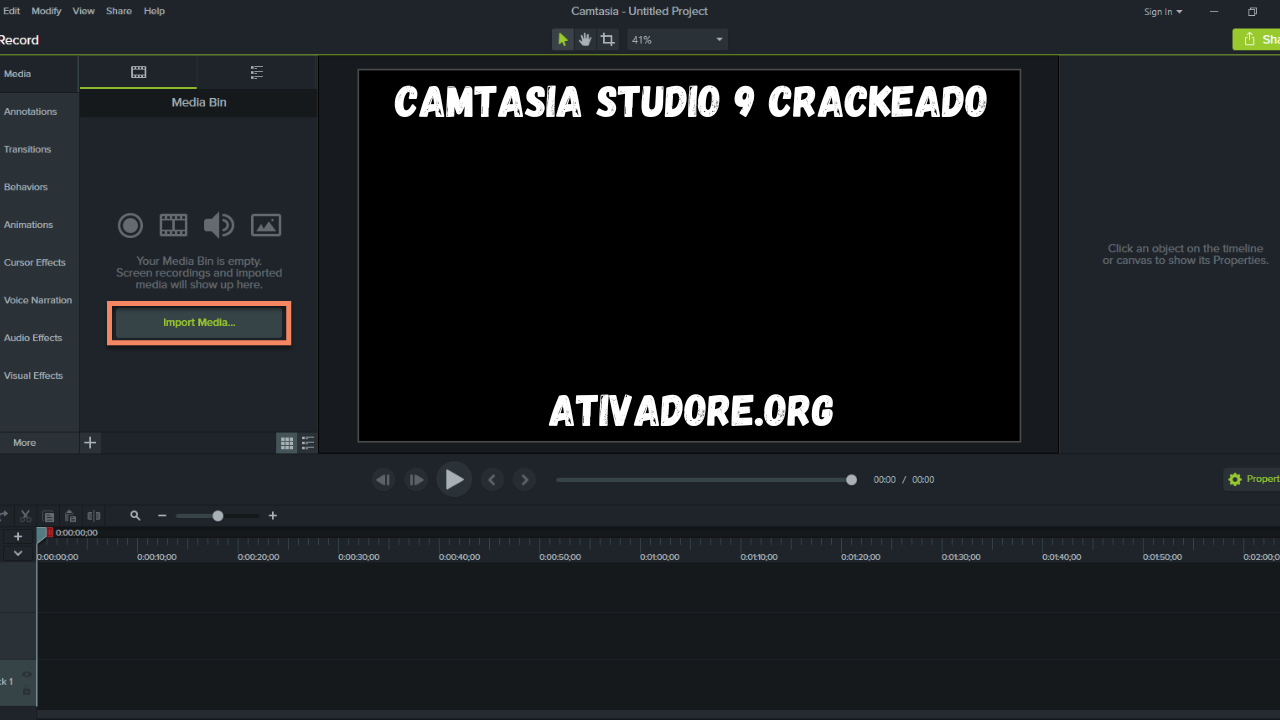
Task: Activate the Pan hand tool
Action: (x=585, y=40)
